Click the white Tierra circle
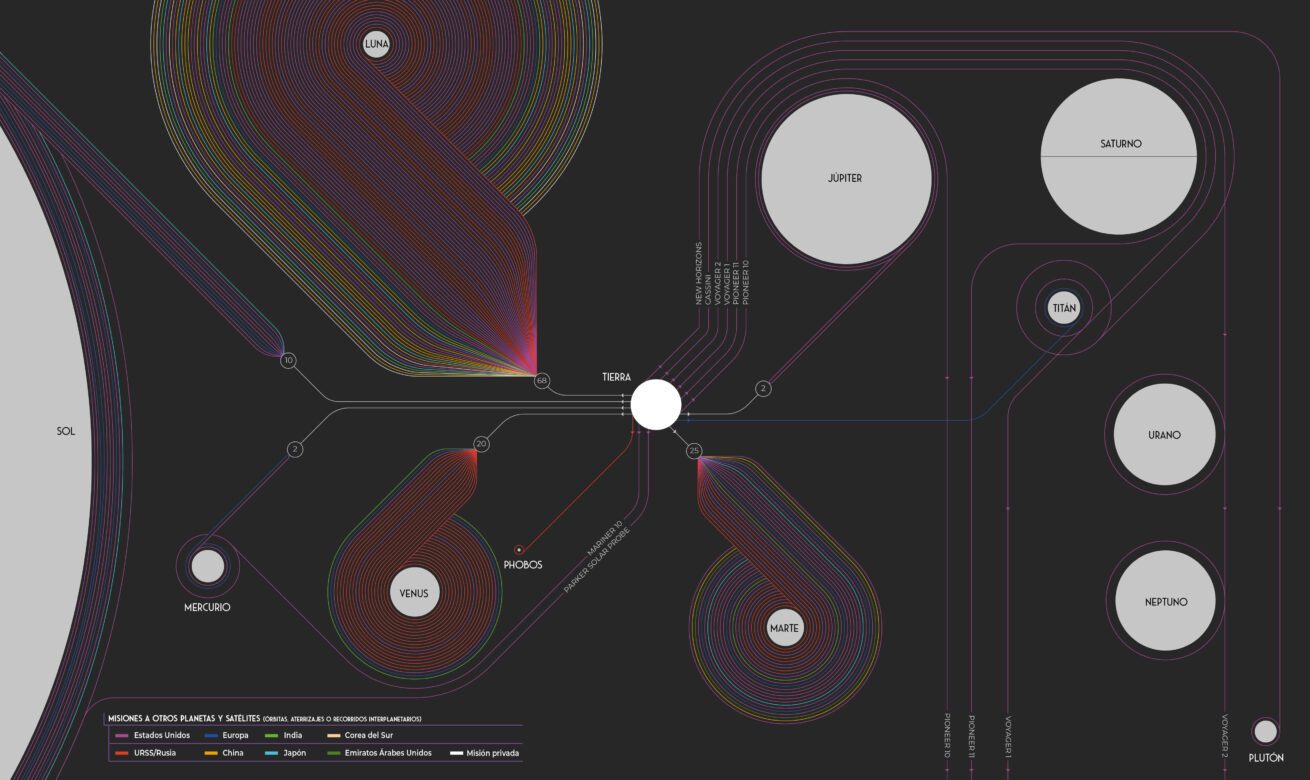The width and height of the screenshot is (1310, 780). (x=656, y=405)
